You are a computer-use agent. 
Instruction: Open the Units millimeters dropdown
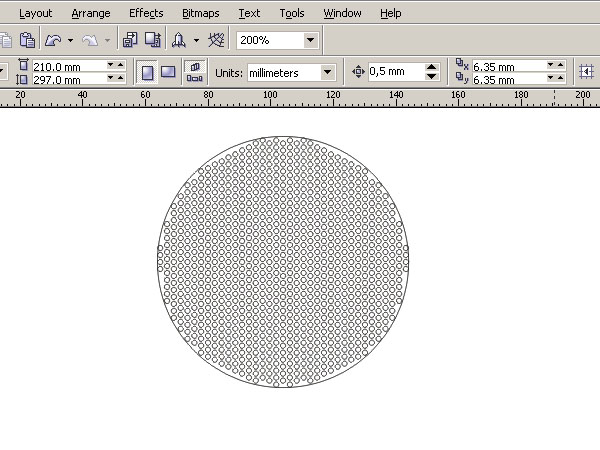coord(328,72)
